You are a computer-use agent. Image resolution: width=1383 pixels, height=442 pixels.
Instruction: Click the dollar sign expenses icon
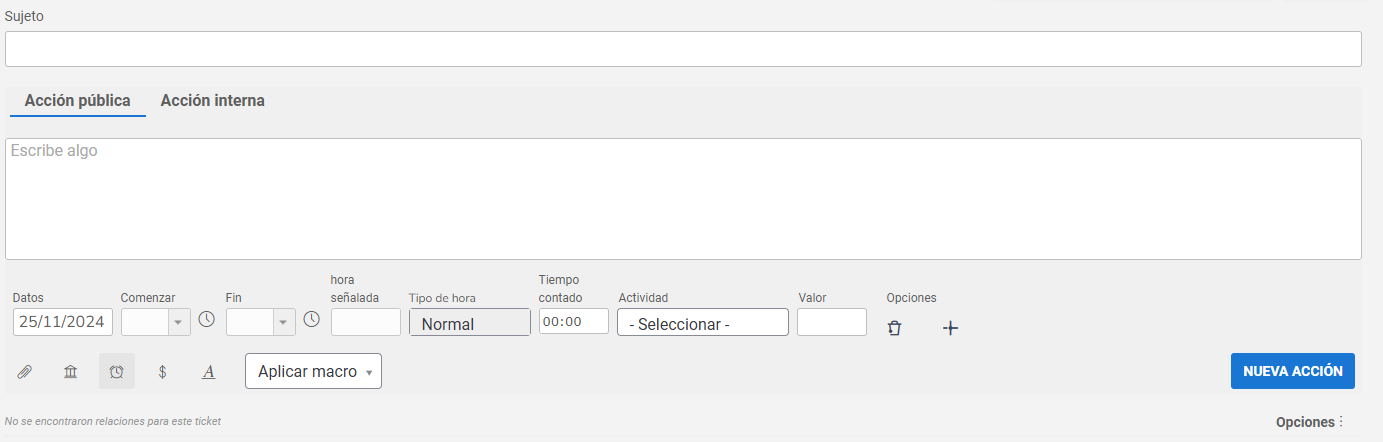click(163, 372)
